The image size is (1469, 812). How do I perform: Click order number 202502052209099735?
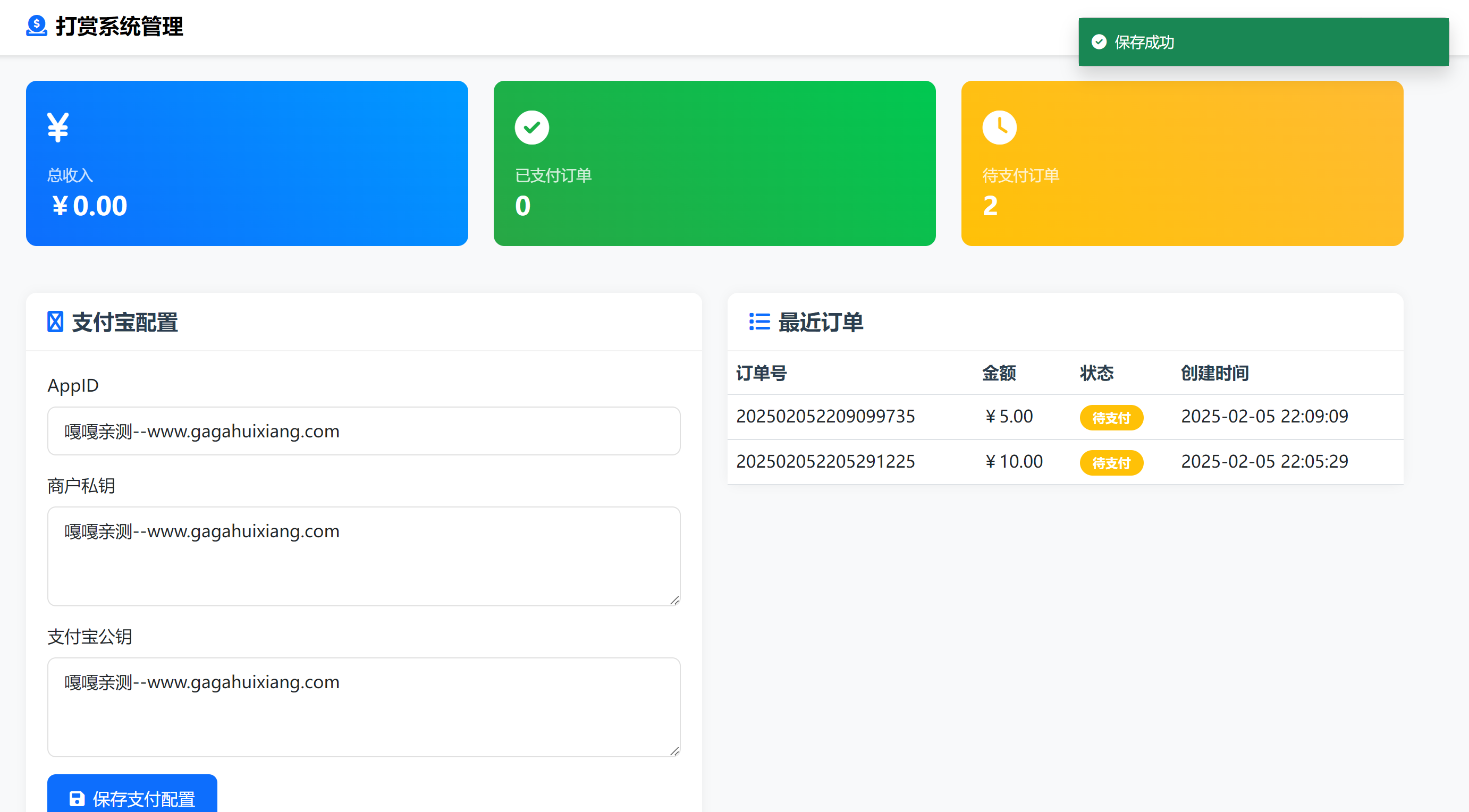(825, 416)
